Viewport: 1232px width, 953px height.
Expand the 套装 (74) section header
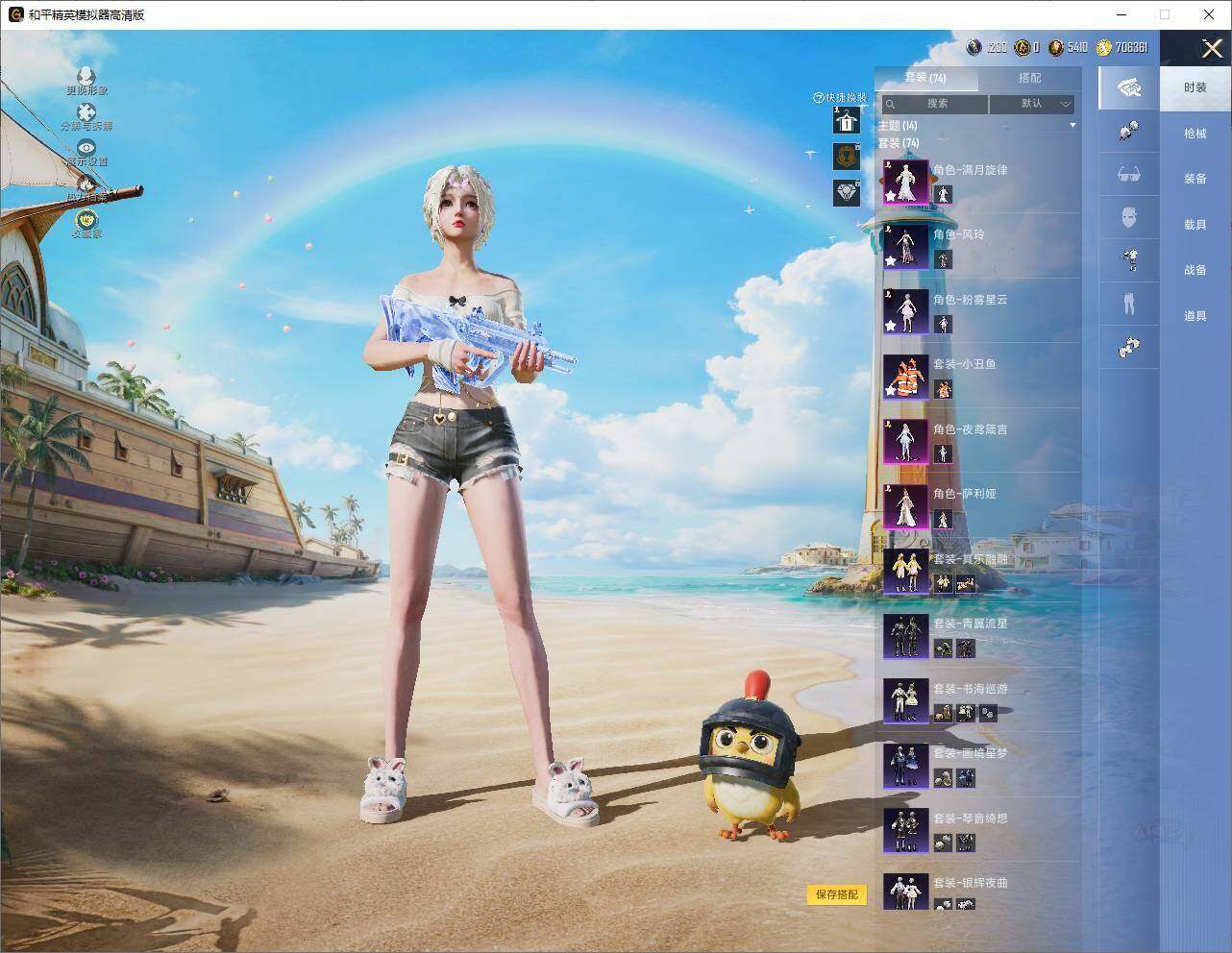click(x=899, y=142)
